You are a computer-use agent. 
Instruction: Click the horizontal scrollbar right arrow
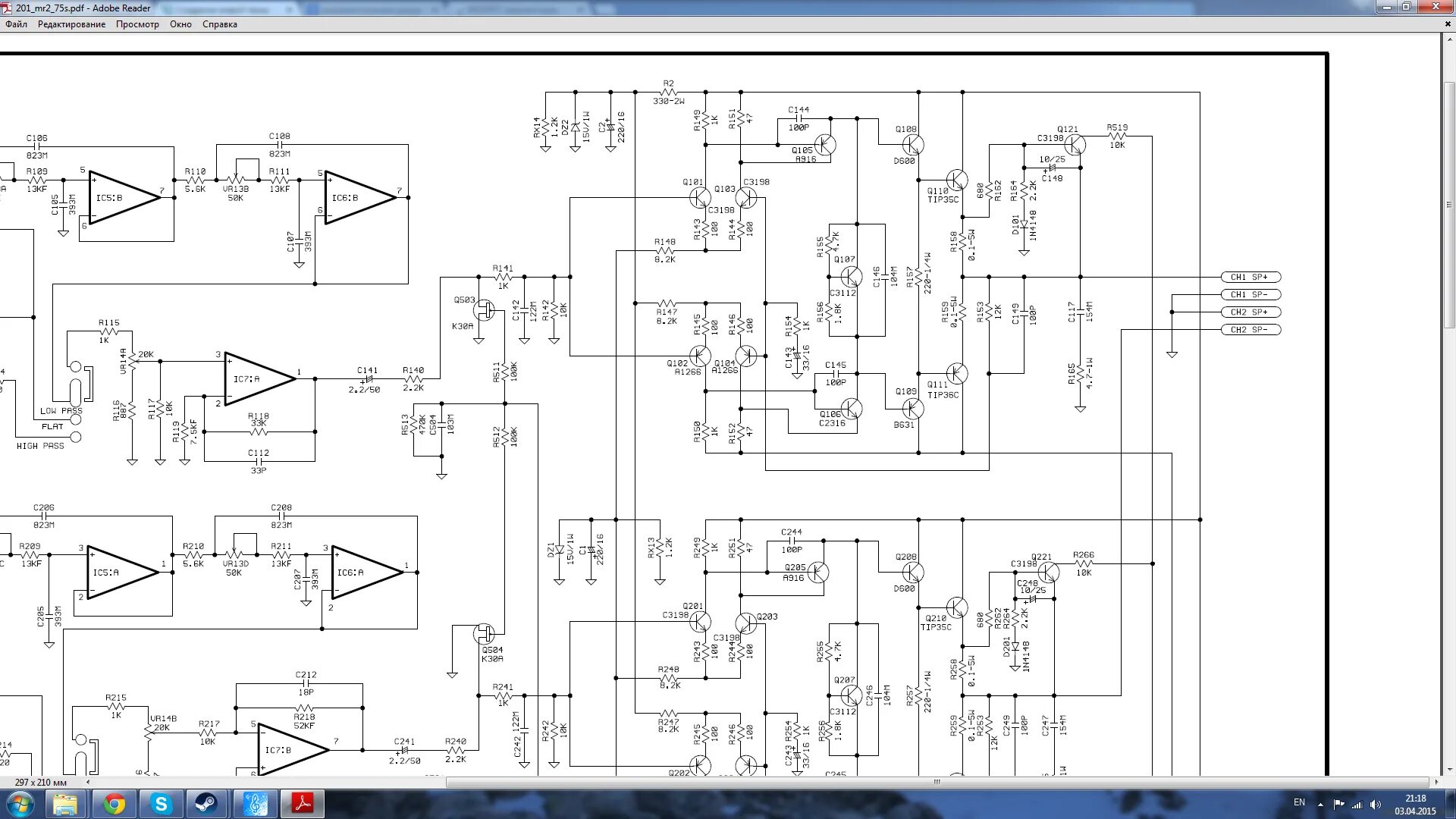click(x=1436, y=782)
